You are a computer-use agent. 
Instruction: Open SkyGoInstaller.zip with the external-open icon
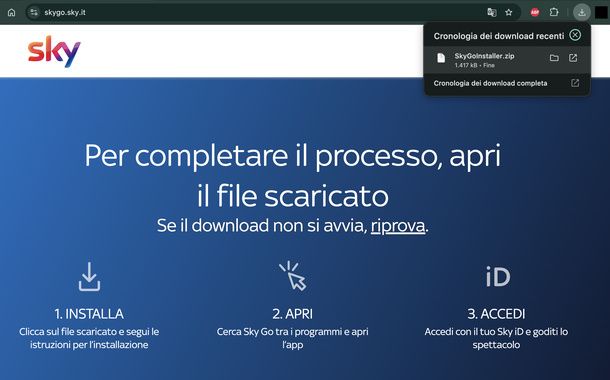point(573,58)
